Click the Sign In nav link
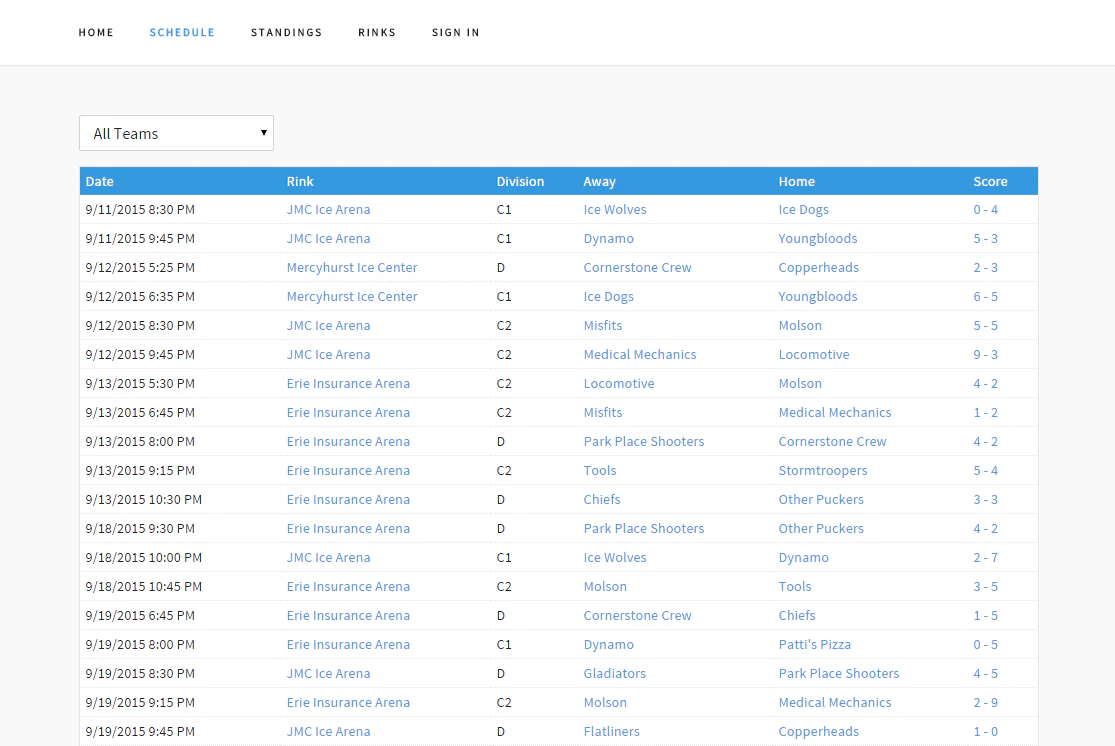Viewport: 1115px width, 746px height. [x=456, y=32]
